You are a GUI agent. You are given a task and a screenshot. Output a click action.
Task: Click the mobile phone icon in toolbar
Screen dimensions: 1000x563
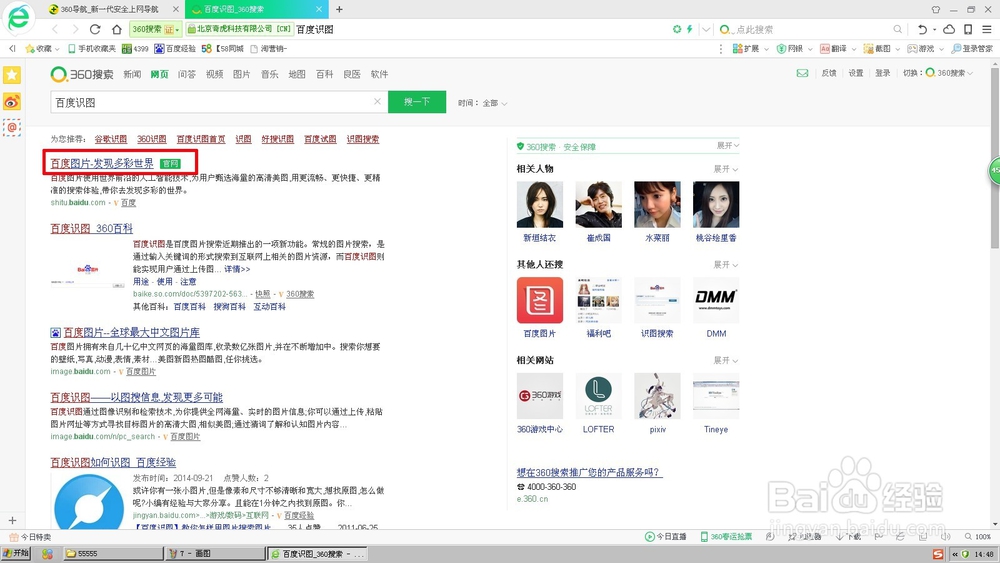(x=968, y=29)
